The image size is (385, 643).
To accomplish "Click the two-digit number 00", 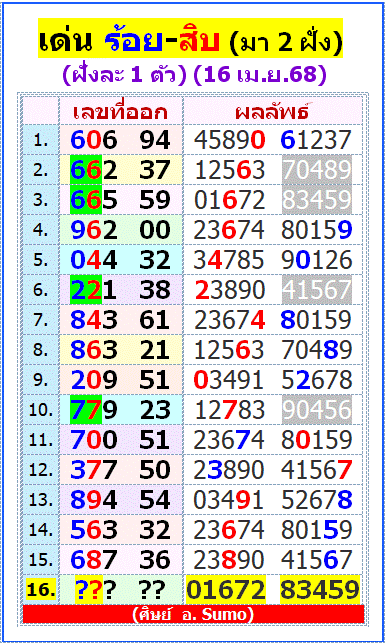I will coord(155,230).
